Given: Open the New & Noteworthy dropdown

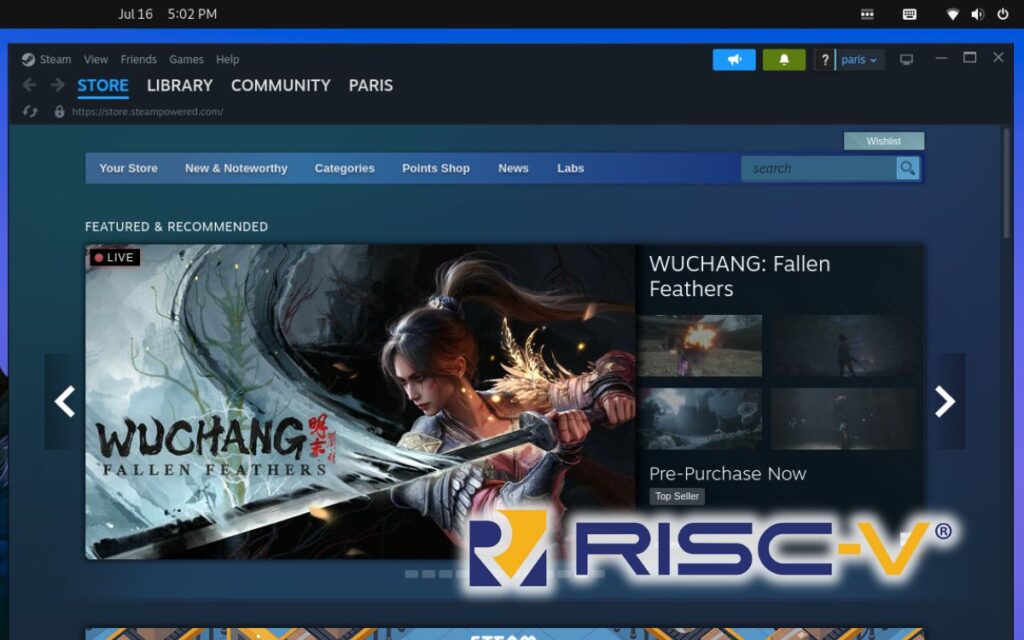Looking at the screenshot, I should pyautogui.click(x=236, y=168).
